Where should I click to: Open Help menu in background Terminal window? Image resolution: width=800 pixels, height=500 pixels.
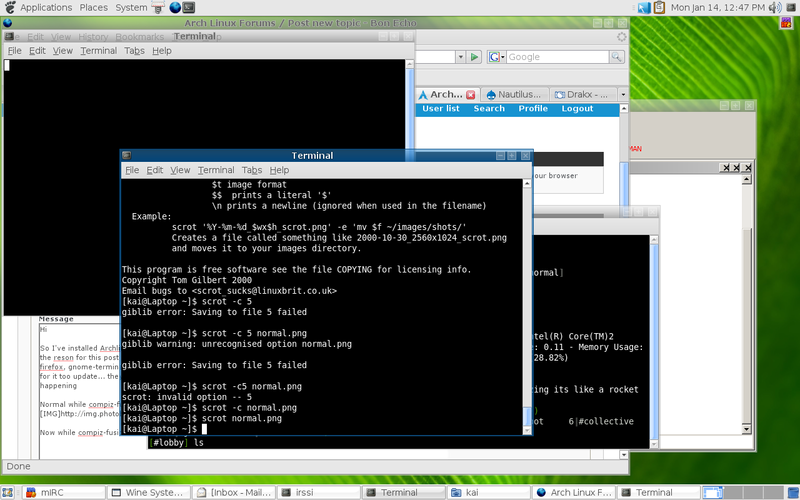[162, 51]
